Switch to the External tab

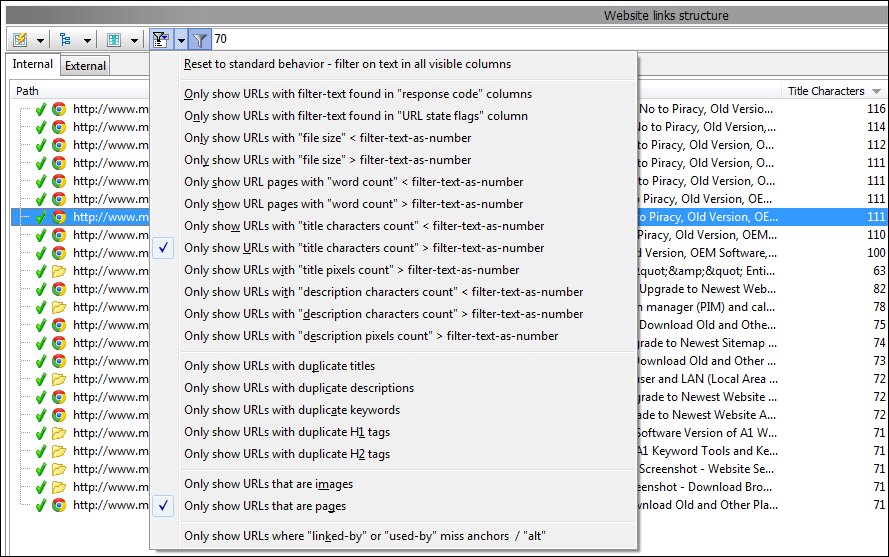[x=85, y=66]
